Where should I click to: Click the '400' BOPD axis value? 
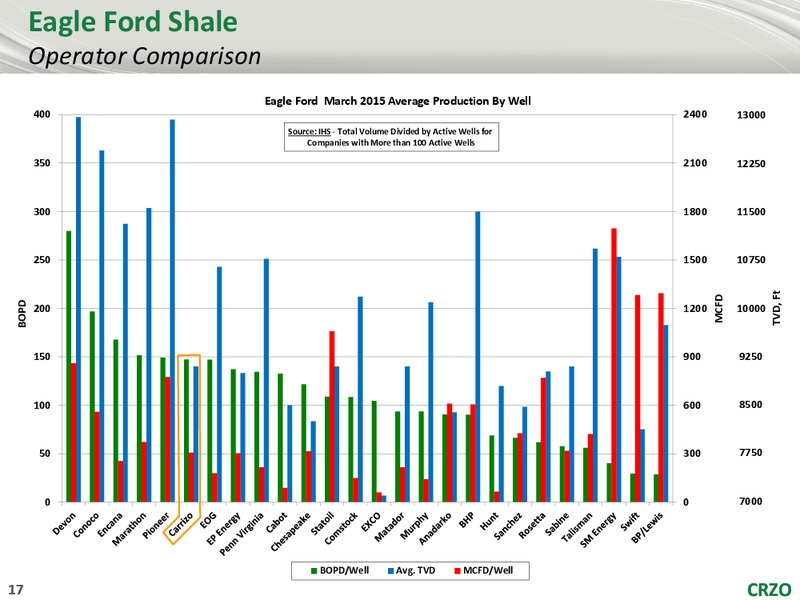click(x=42, y=114)
